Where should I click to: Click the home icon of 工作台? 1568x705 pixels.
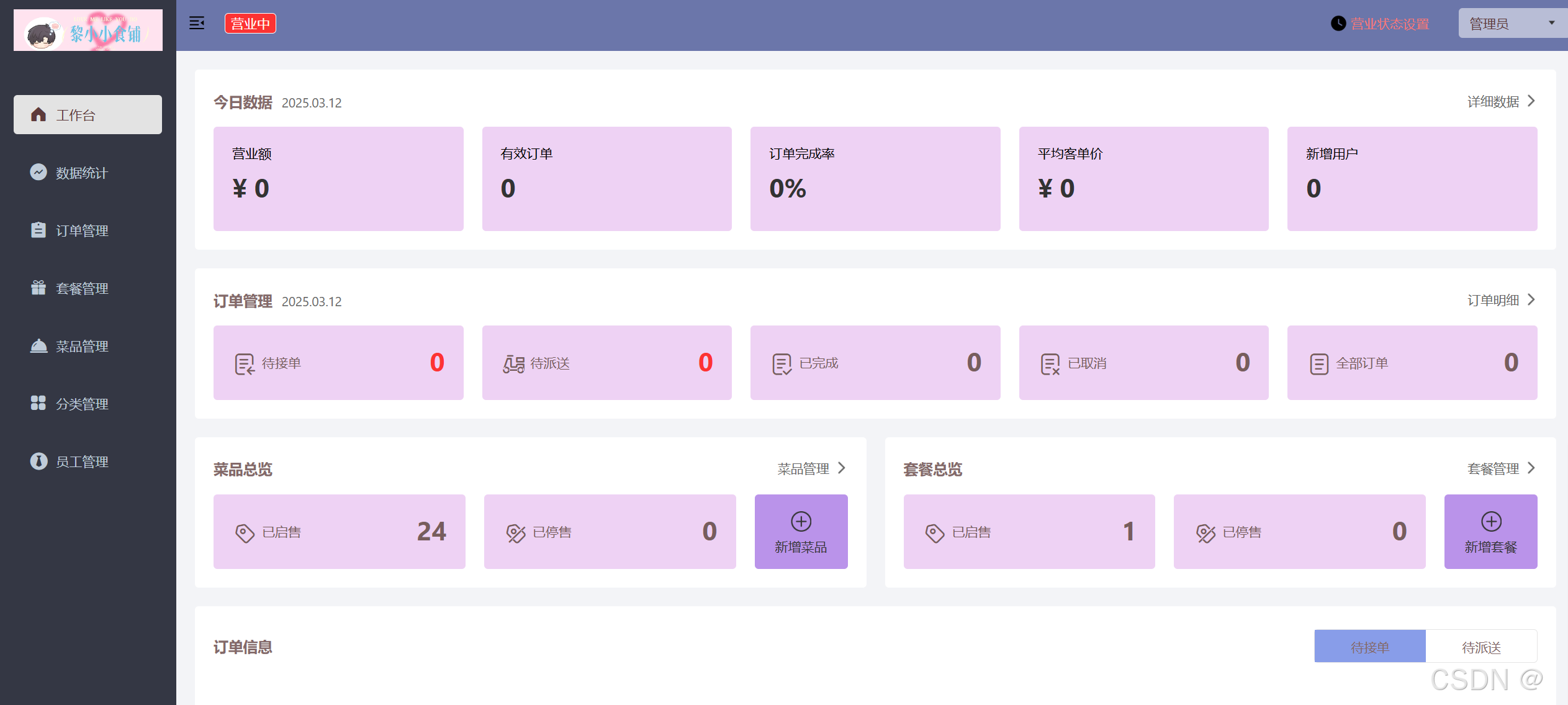[x=38, y=114]
